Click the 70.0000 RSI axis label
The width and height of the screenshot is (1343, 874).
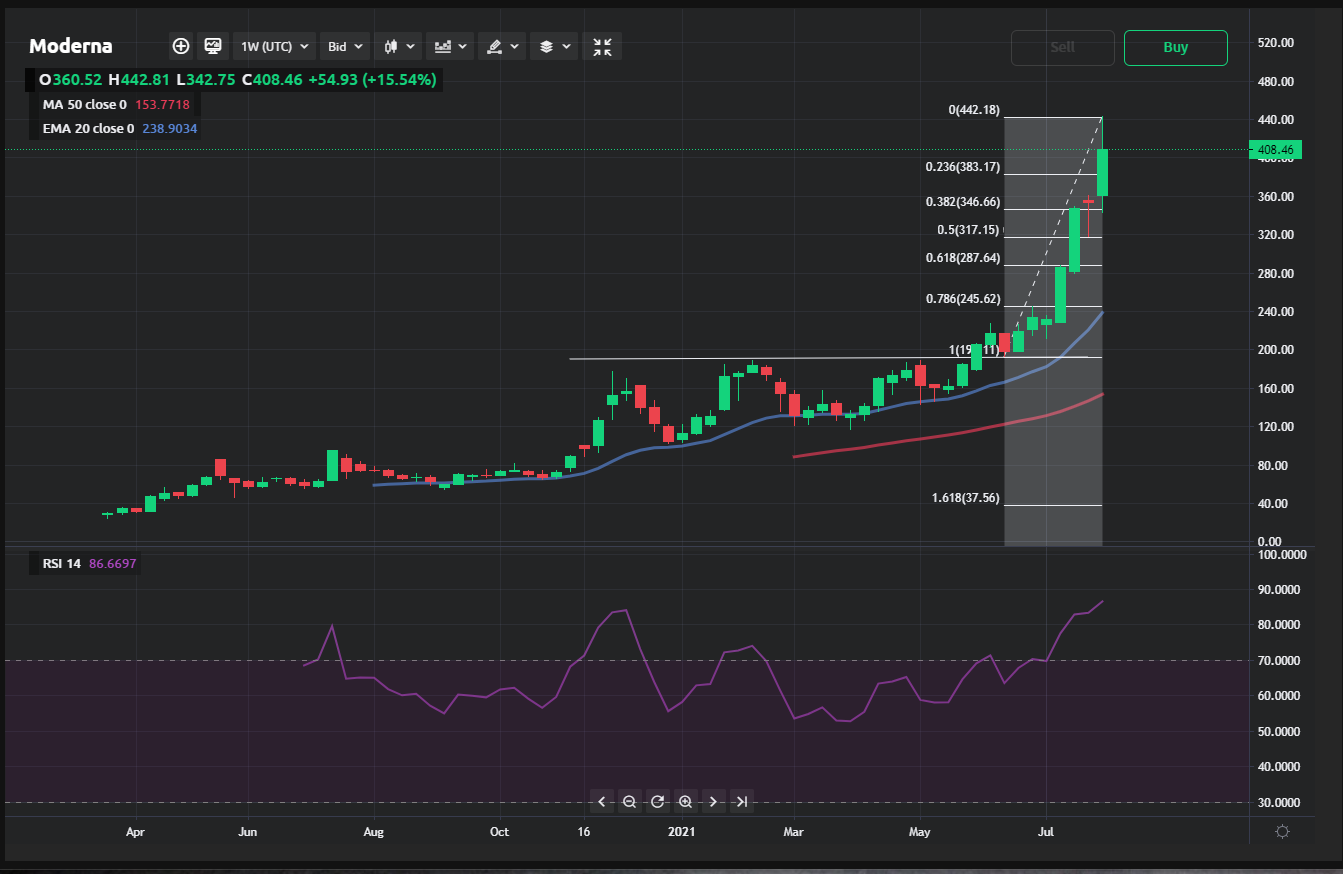1279,661
